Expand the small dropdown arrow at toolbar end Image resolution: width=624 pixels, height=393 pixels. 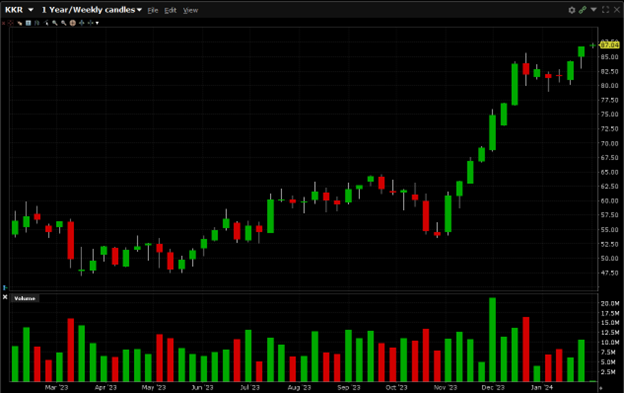(x=97, y=23)
